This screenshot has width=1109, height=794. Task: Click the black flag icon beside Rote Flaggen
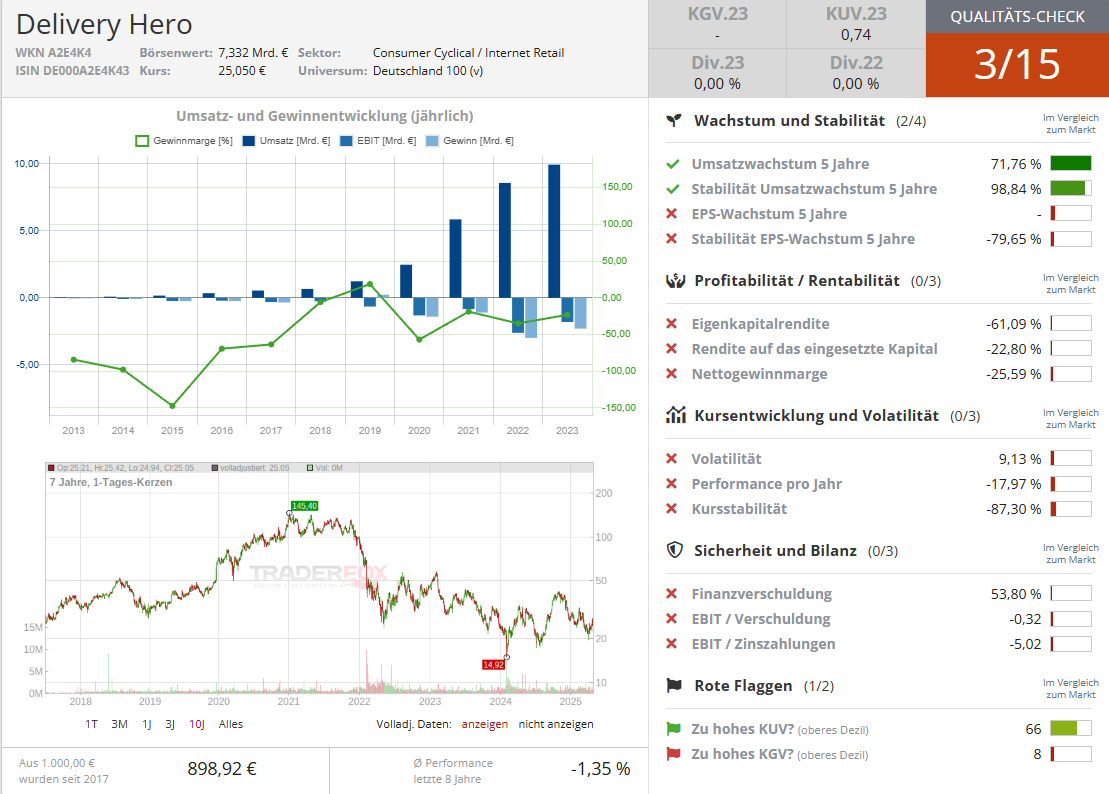pyautogui.click(x=674, y=685)
